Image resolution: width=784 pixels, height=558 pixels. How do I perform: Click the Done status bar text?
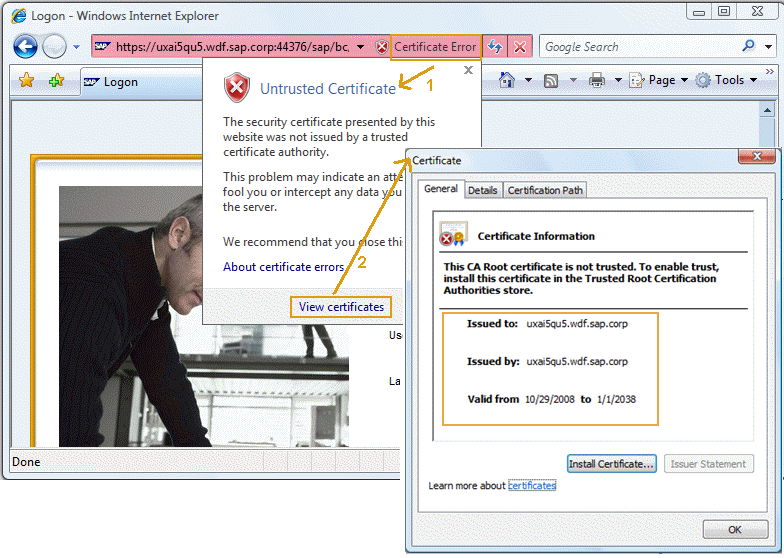26,462
